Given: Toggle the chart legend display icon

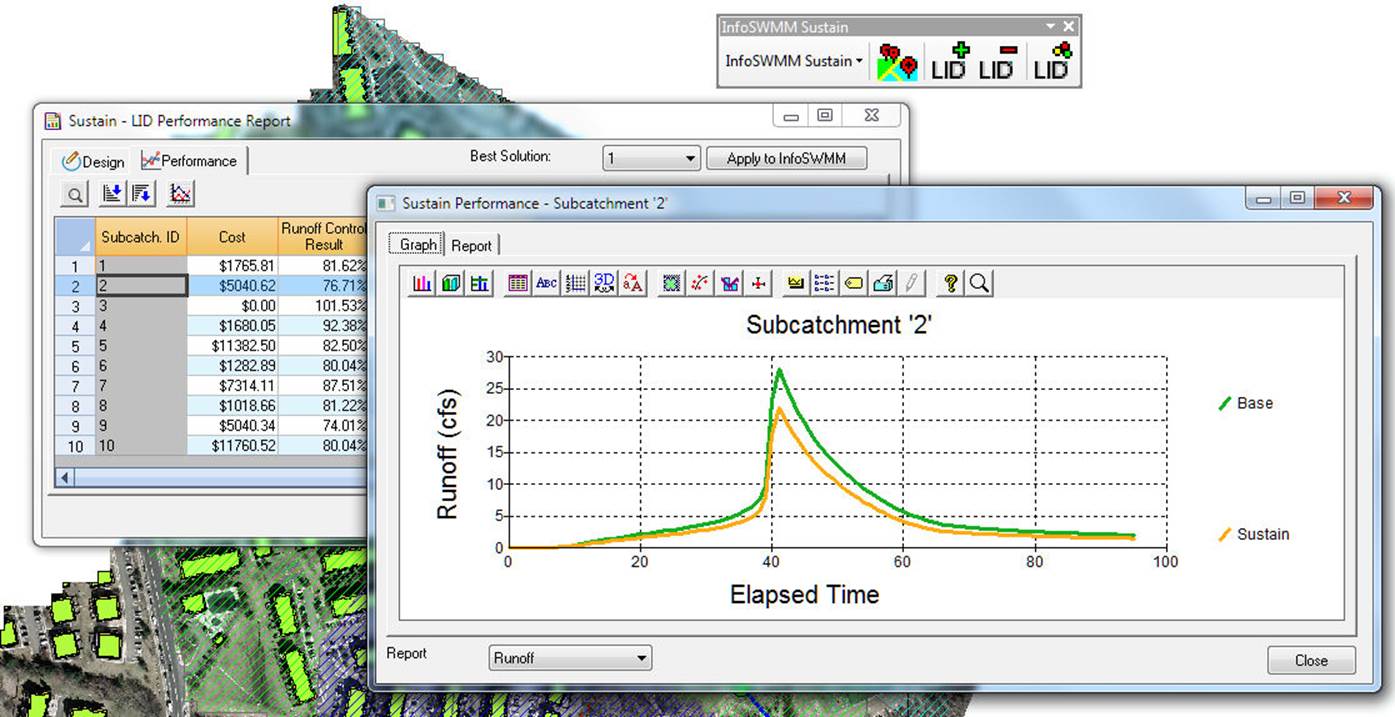Looking at the screenshot, I should (823, 282).
